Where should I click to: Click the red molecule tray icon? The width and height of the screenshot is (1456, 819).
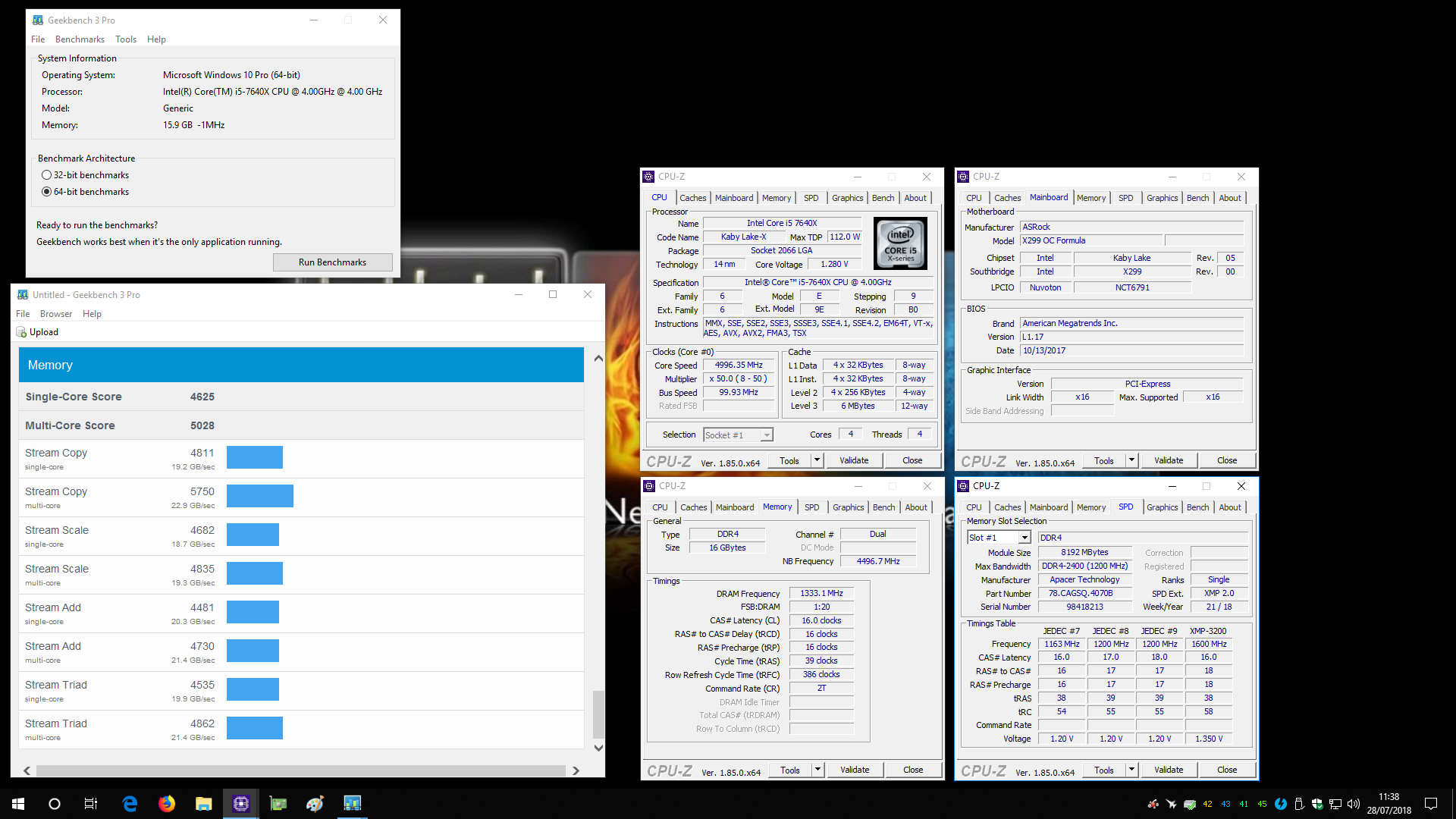click(x=1153, y=804)
